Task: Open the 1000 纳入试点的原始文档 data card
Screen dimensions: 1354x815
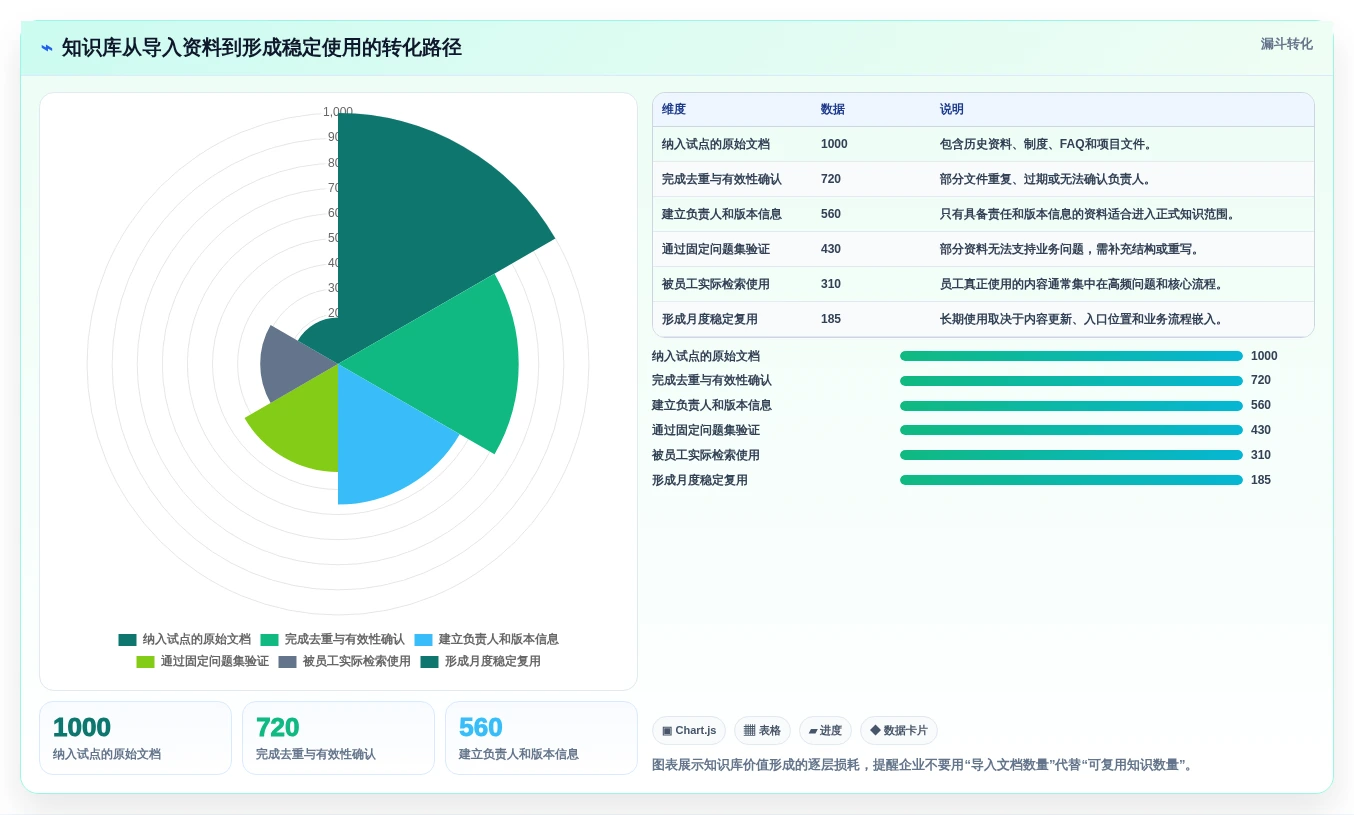Action: point(135,738)
